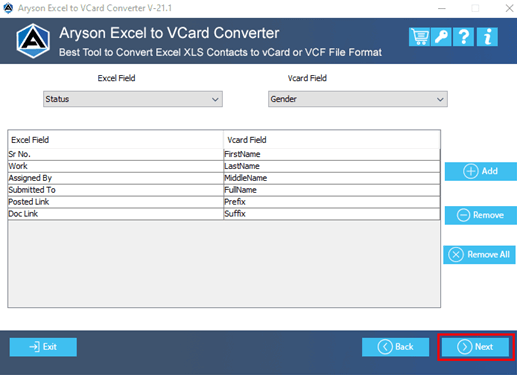Click the LastName cell
Viewport: 517px width, 375px height.
coord(332,166)
